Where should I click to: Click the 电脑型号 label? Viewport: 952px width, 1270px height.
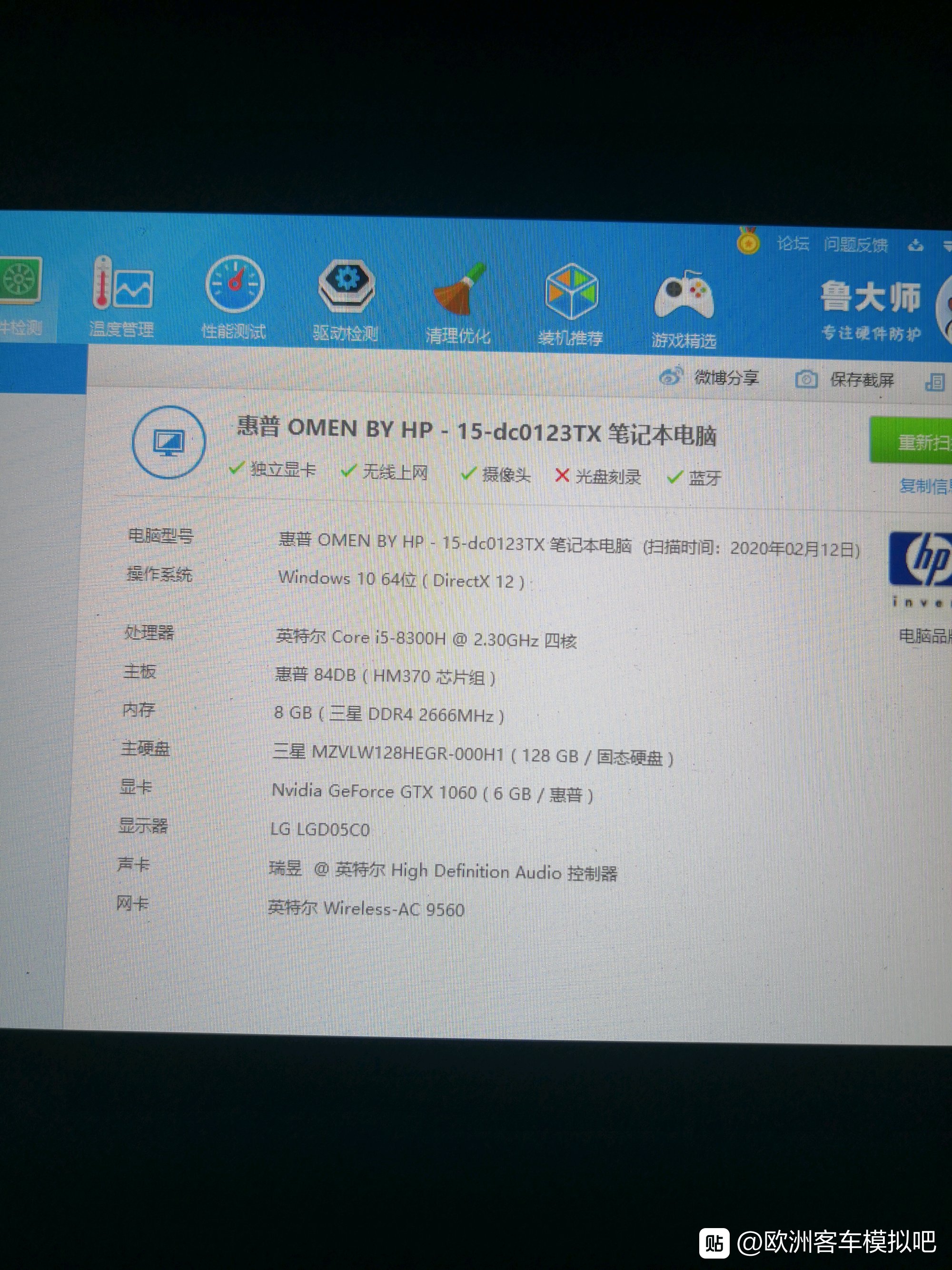pos(161,536)
